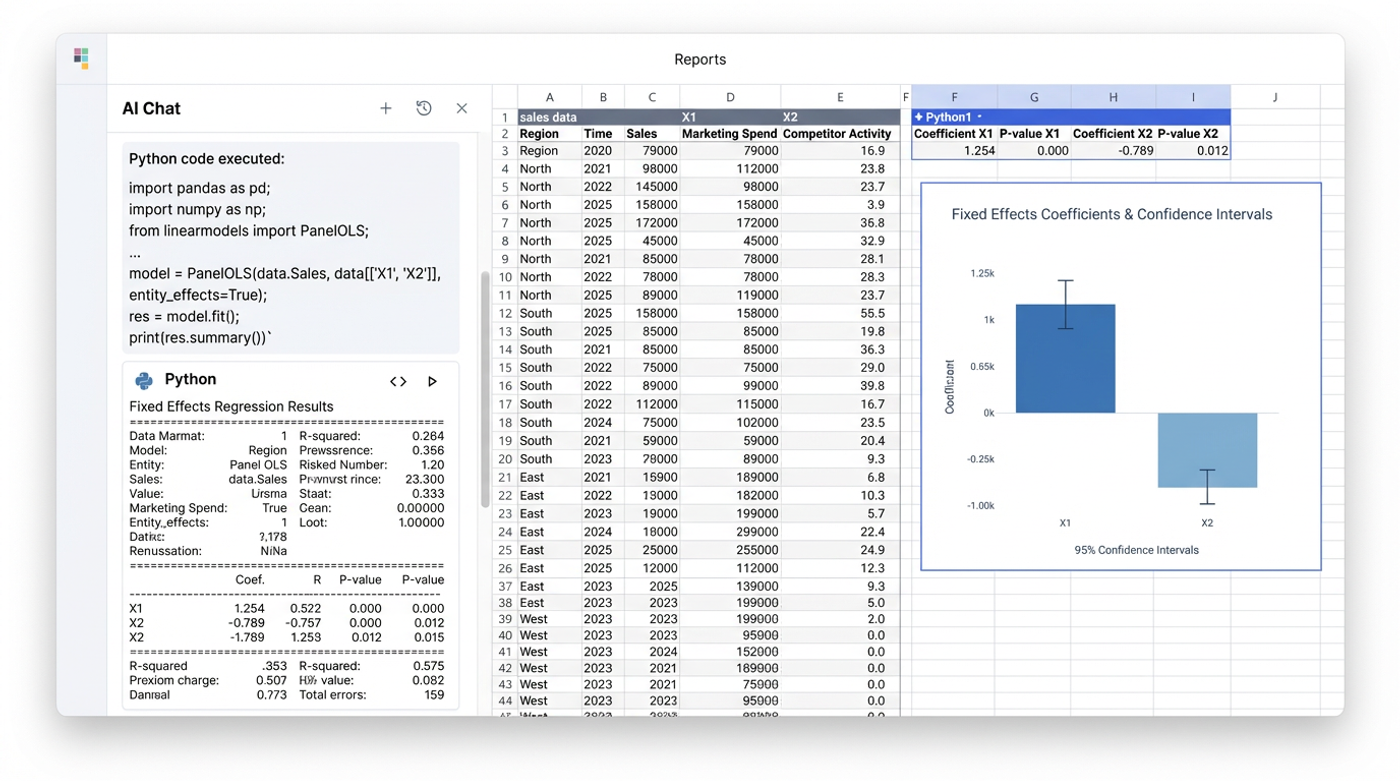Click the "Fixed Effects Regression Results" heading

click(x=231, y=407)
